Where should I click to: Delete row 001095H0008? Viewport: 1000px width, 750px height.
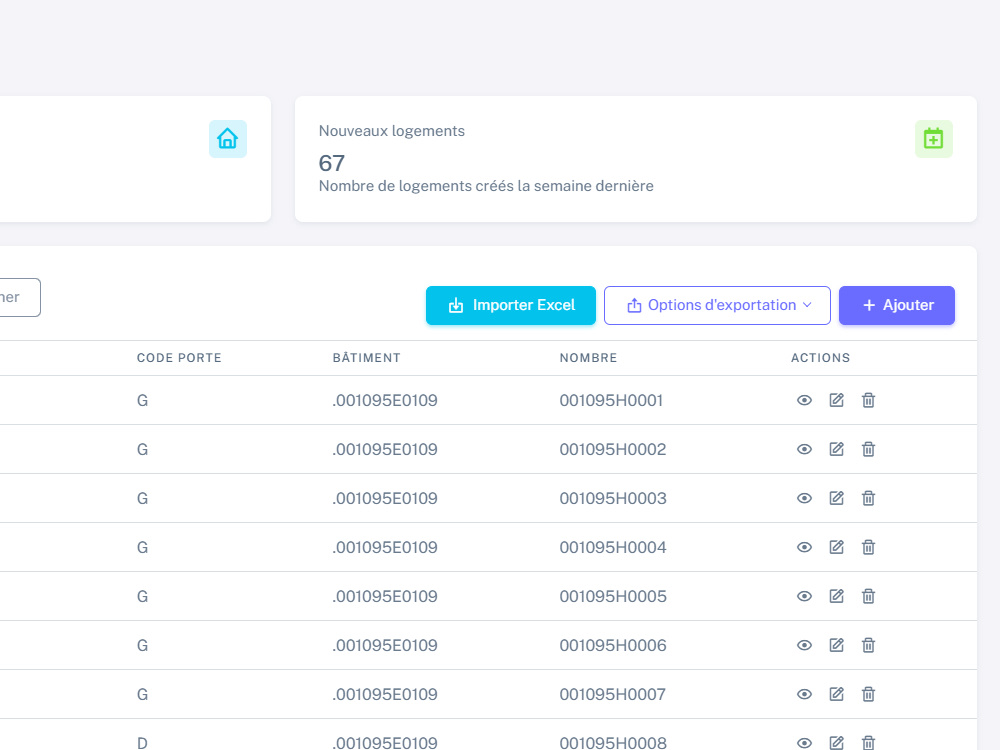point(868,743)
